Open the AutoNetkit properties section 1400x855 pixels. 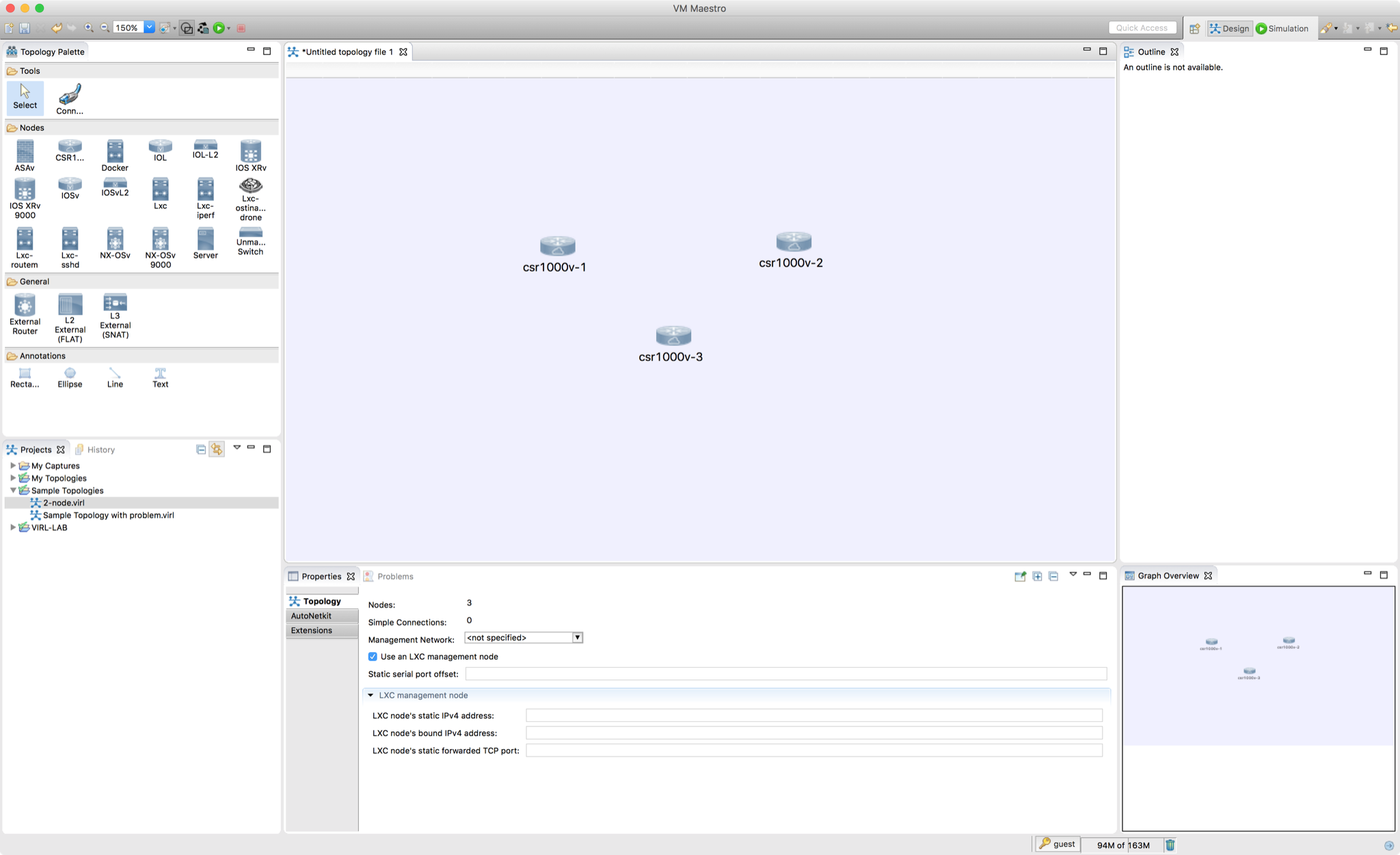[x=322, y=616]
